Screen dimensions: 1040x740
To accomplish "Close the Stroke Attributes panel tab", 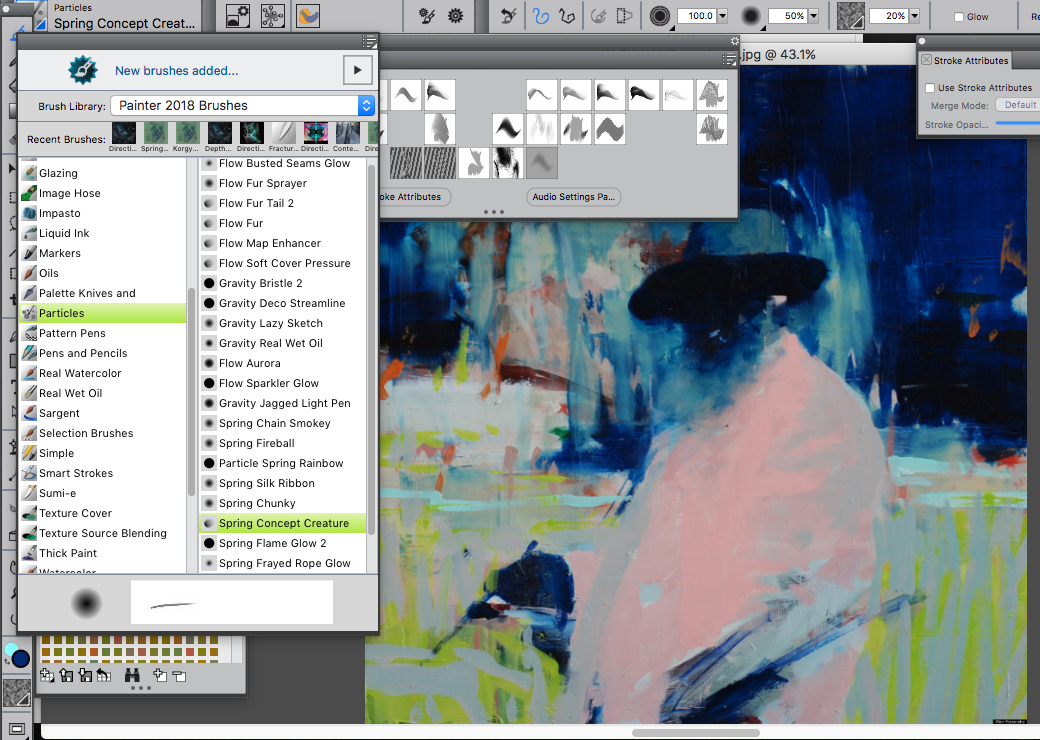I will pyautogui.click(x=927, y=61).
